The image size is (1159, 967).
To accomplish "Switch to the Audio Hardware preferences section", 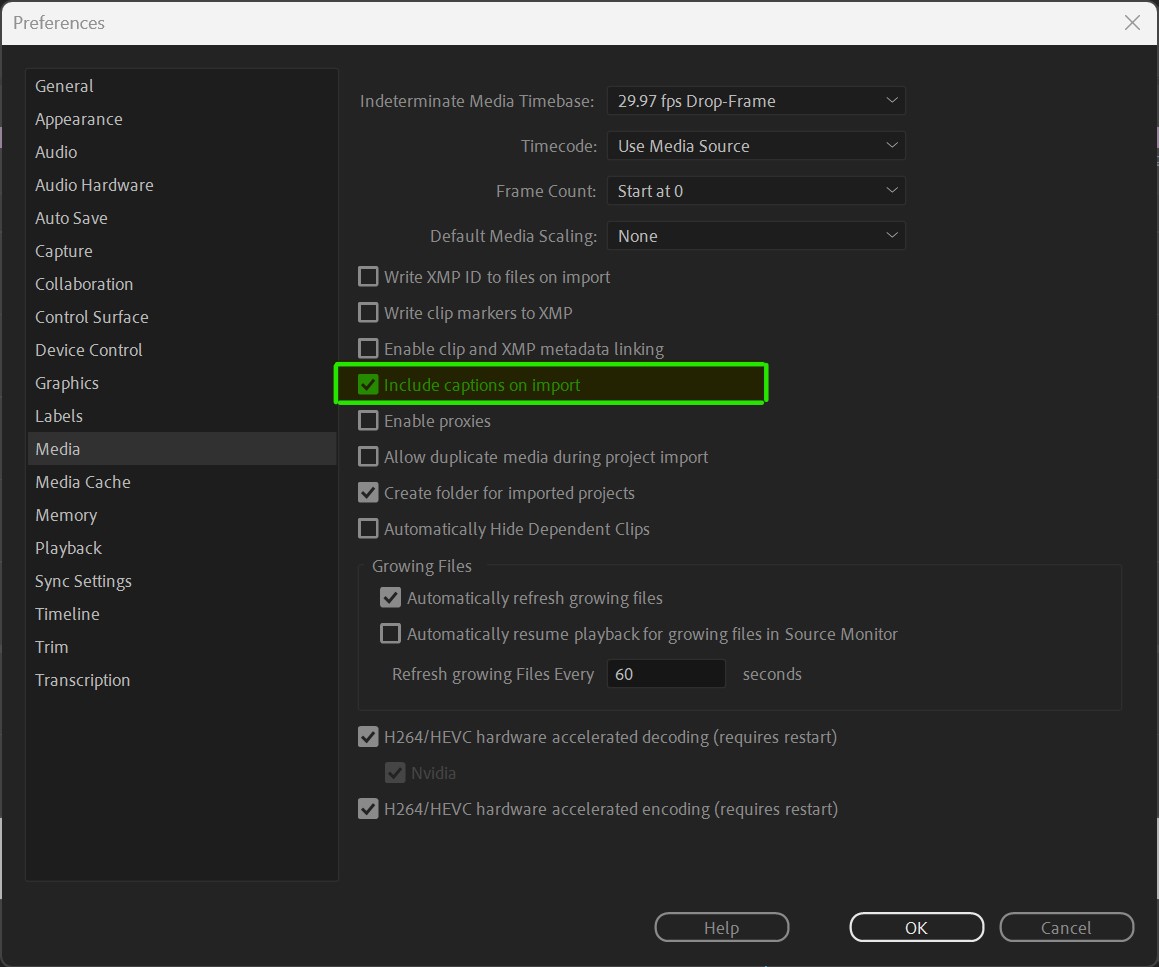I will click(94, 184).
